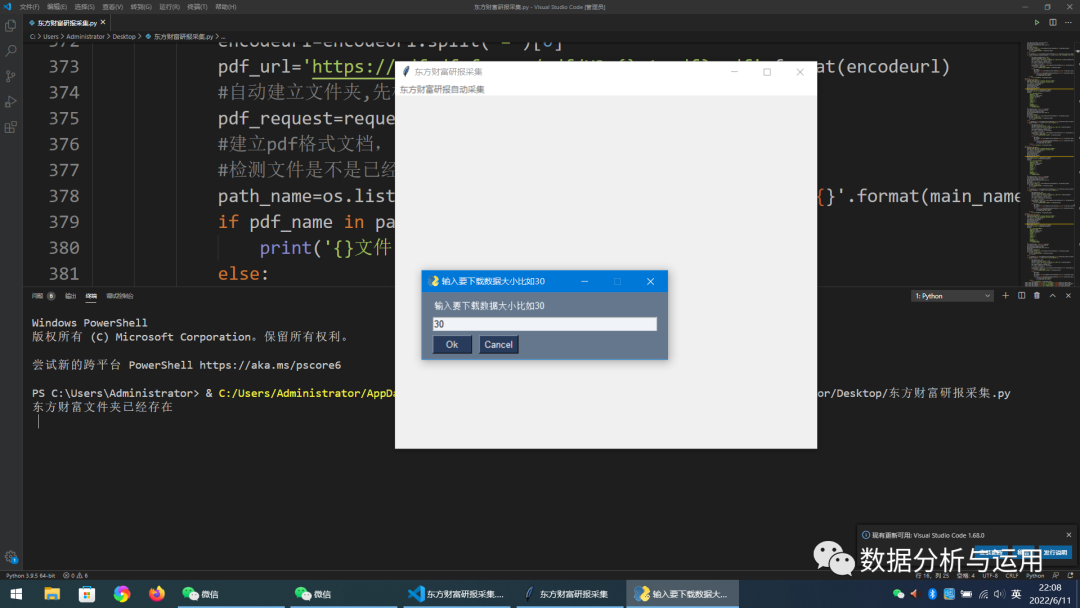The image size is (1080, 608).
Task: Click 发行说明 release notes button
Action: [x=1055, y=552]
